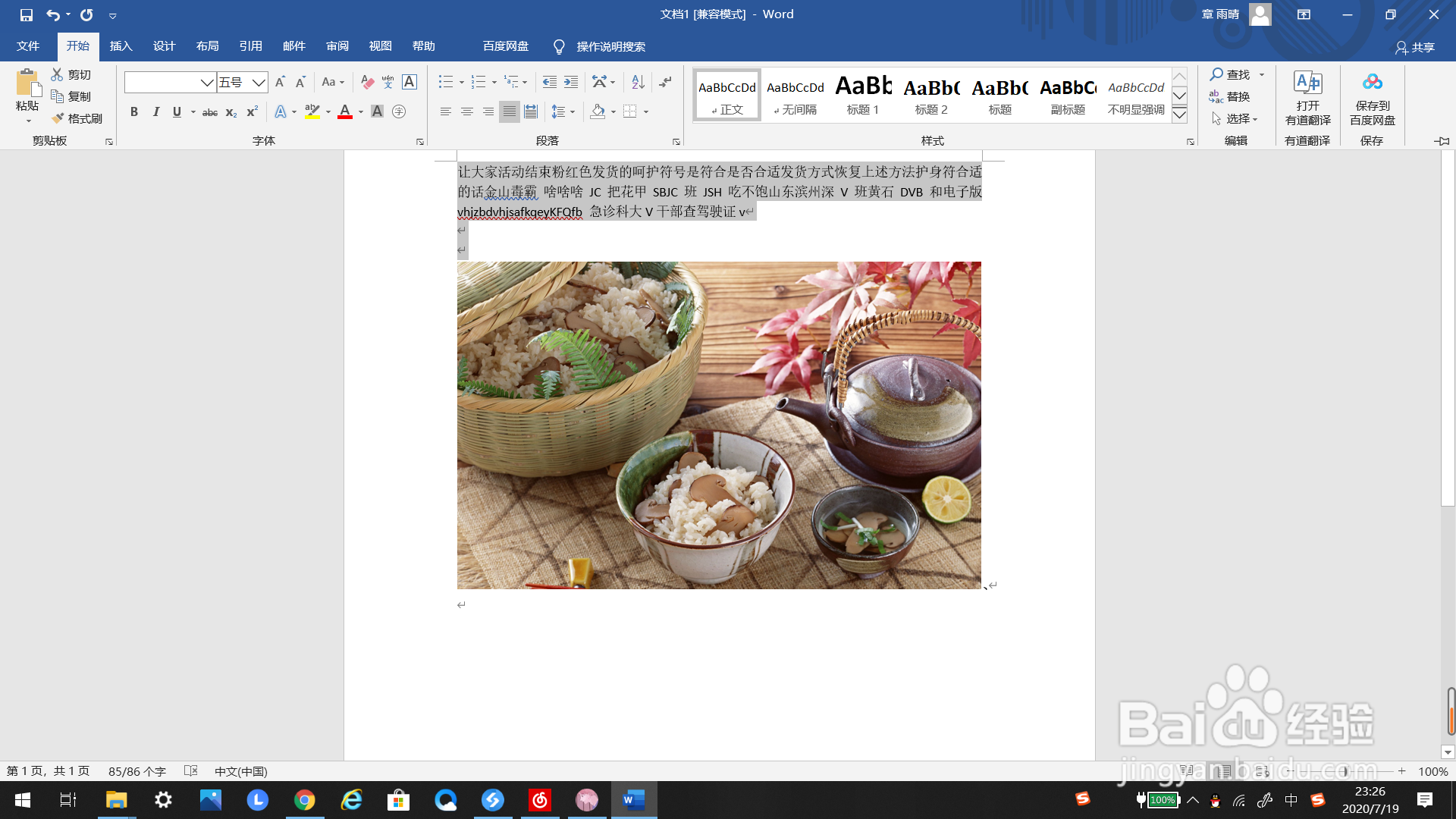The image size is (1456, 819).
Task: Select the food photo in the document
Action: point(719,425)
